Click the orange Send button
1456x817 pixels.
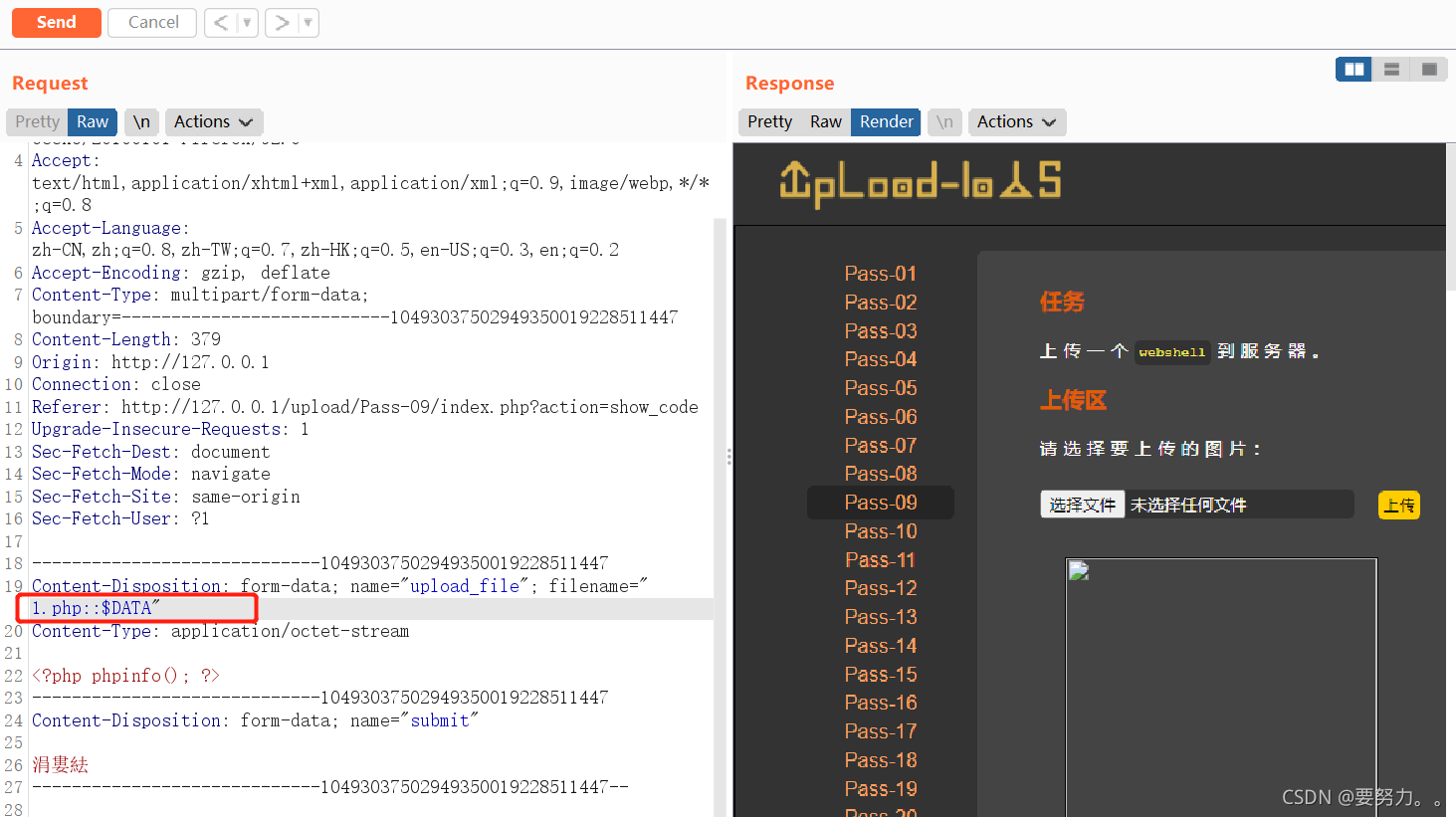point(57,22)
